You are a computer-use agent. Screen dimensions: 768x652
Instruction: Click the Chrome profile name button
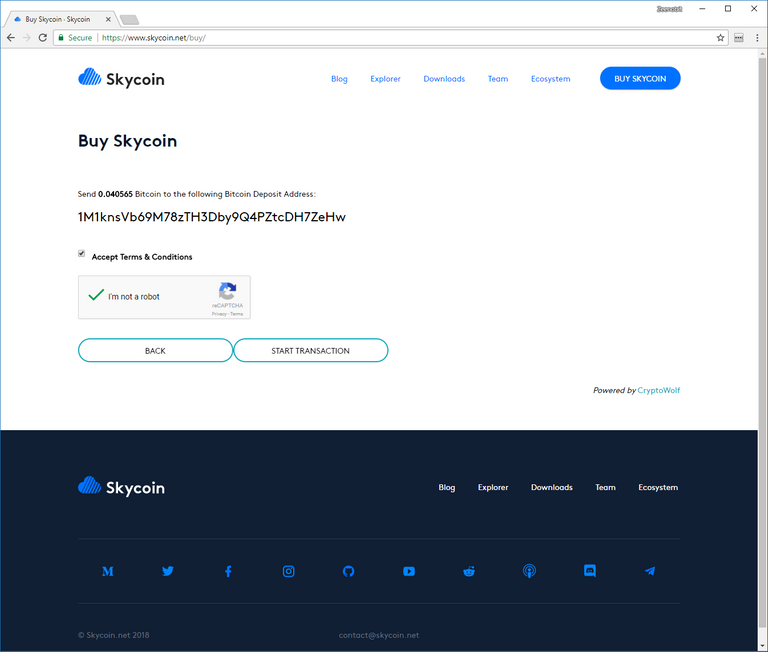tap(669, 9)
